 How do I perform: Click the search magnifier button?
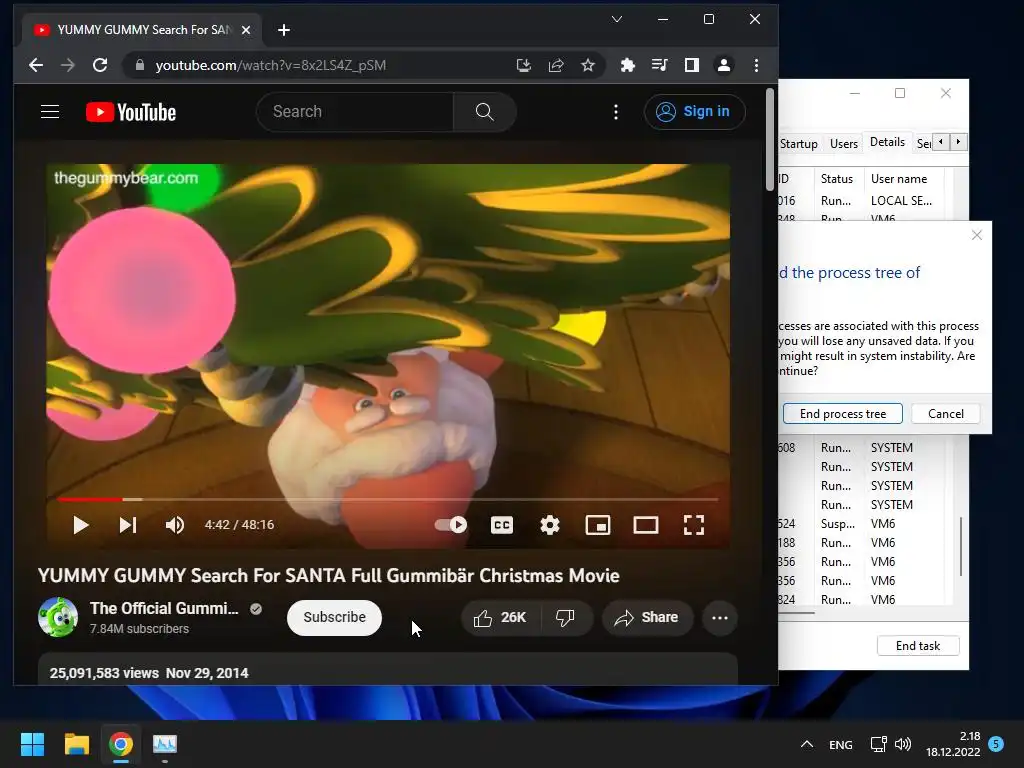(485, 112)
